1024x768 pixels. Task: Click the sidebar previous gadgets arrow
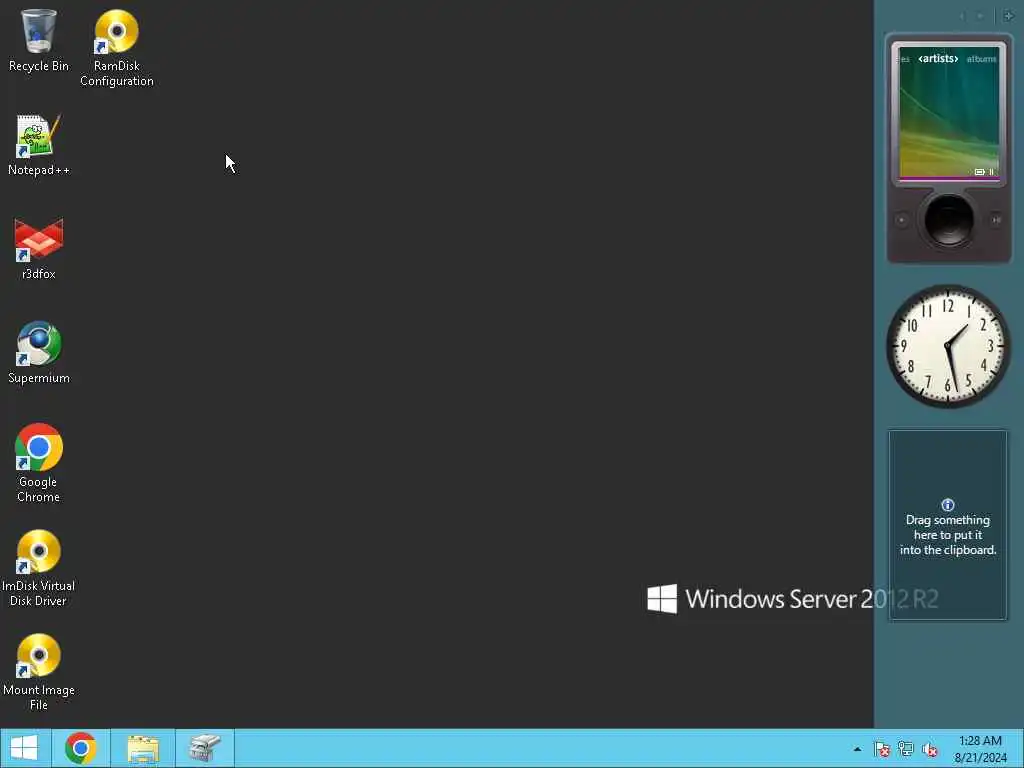coord(963,16)
